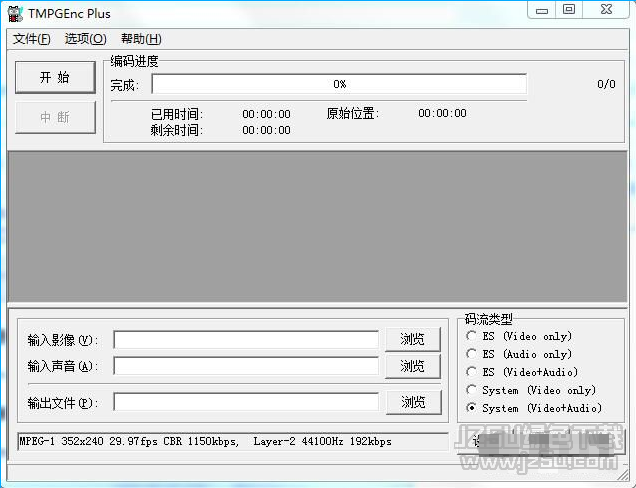636x488 pixels.
Task: Click 浏览 next to 输入声音
Action: click(x=413, y=366)
